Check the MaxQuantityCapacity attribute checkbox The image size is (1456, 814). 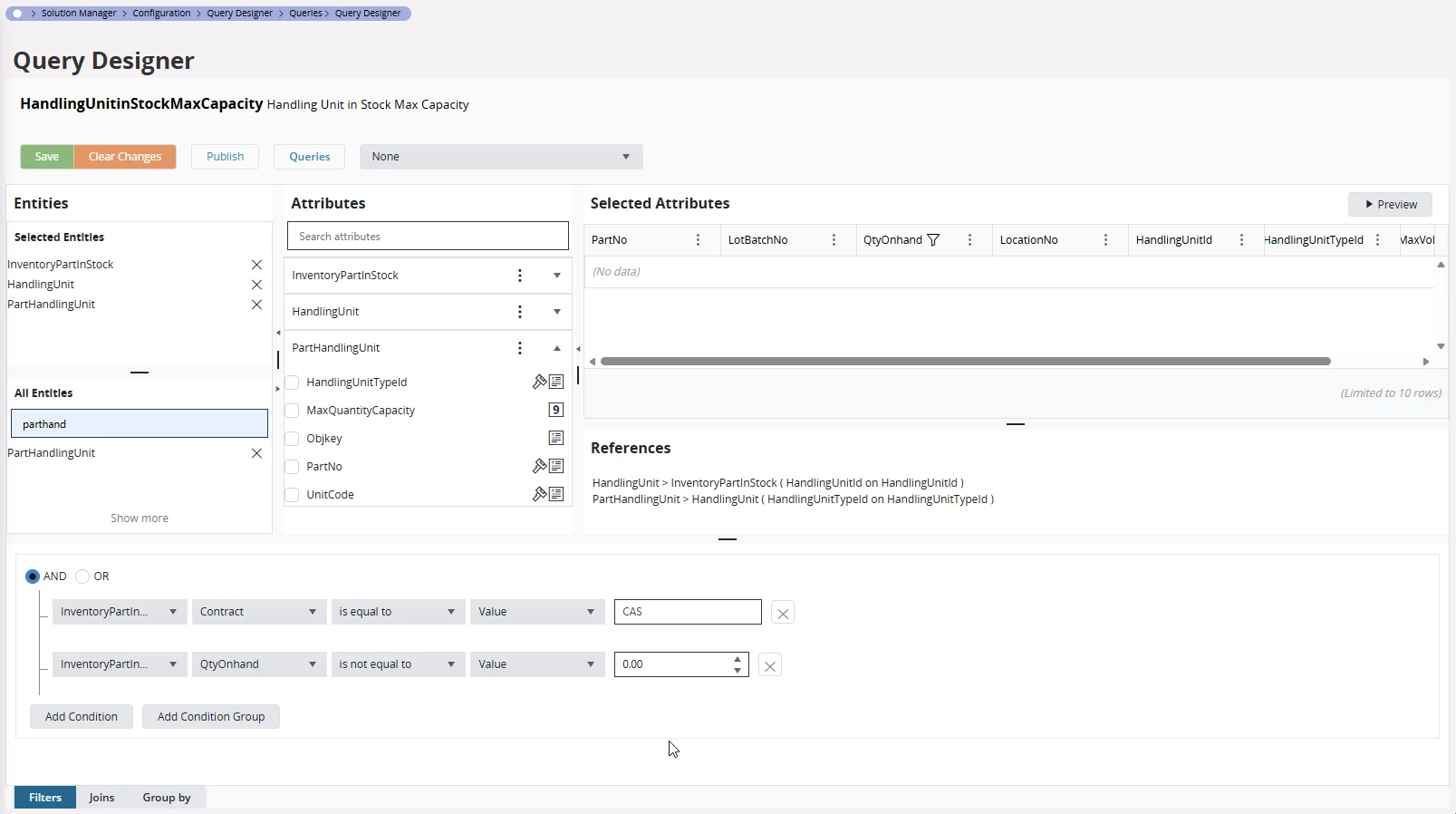[292, 411]
